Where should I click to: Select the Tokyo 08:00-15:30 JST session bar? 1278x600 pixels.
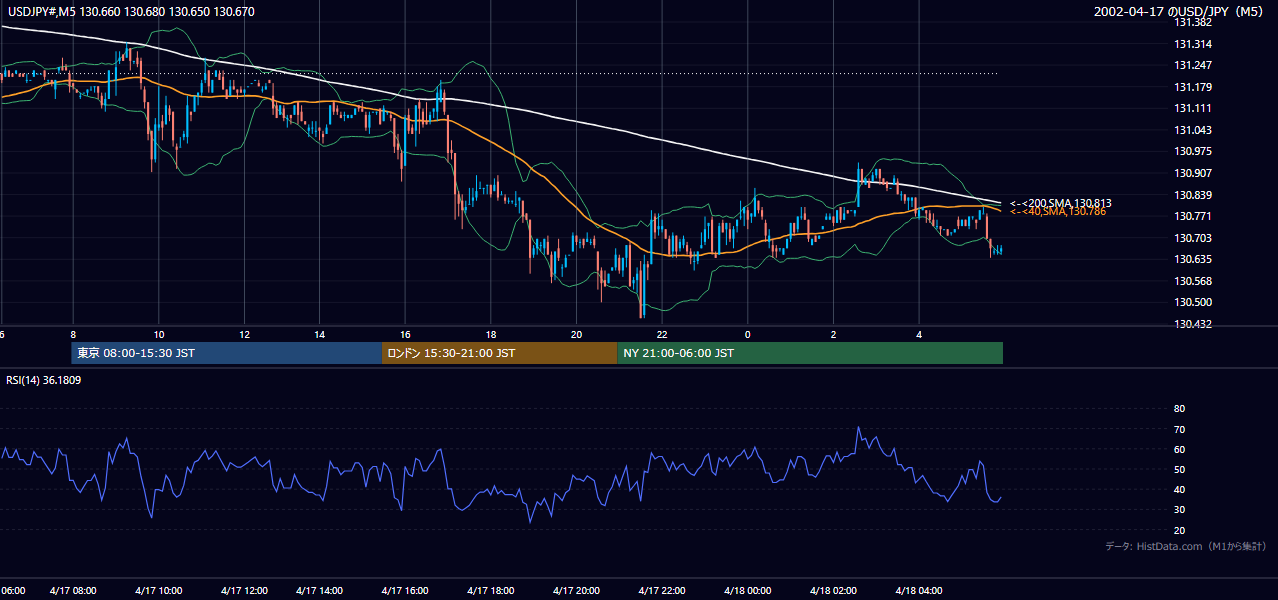(x=226, y=353)
